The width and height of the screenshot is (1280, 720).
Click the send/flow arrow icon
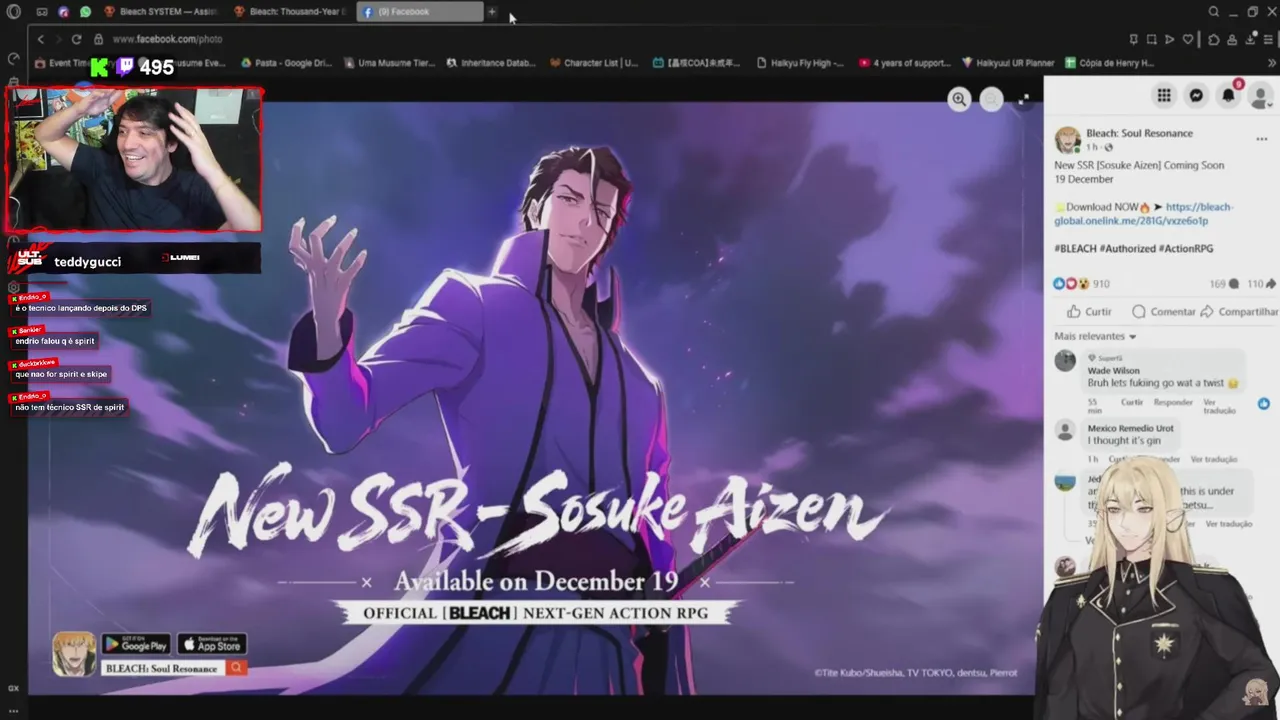[1169, 39]
